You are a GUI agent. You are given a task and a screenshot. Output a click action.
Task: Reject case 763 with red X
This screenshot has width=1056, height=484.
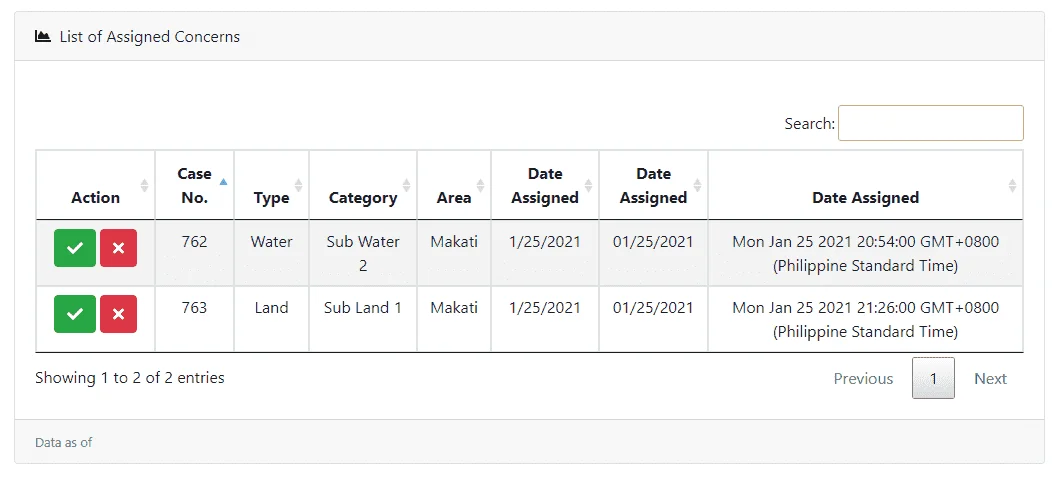[119, 314]
